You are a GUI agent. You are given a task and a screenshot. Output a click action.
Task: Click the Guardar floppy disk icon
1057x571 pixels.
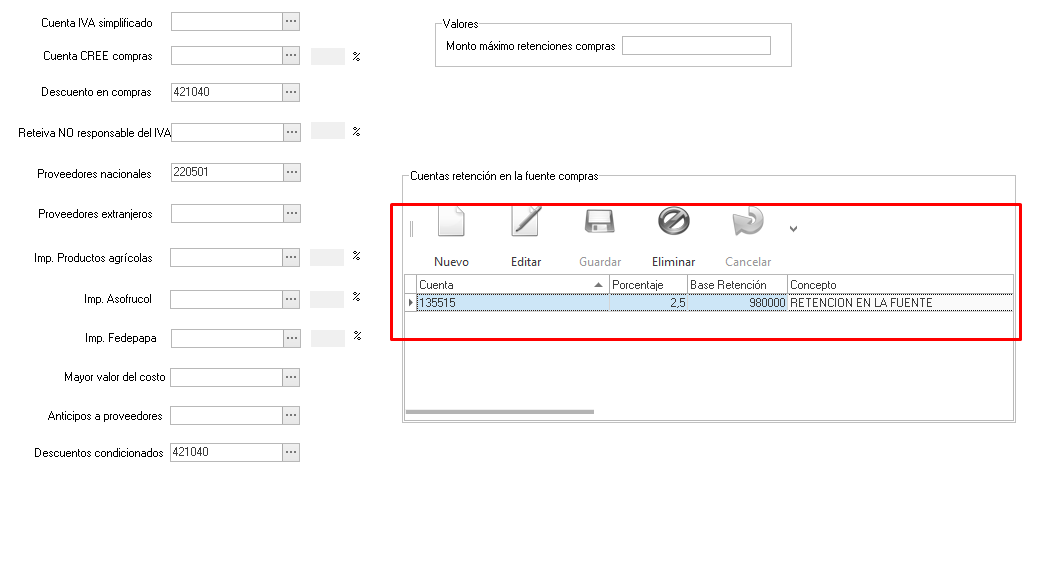[600, 222]
